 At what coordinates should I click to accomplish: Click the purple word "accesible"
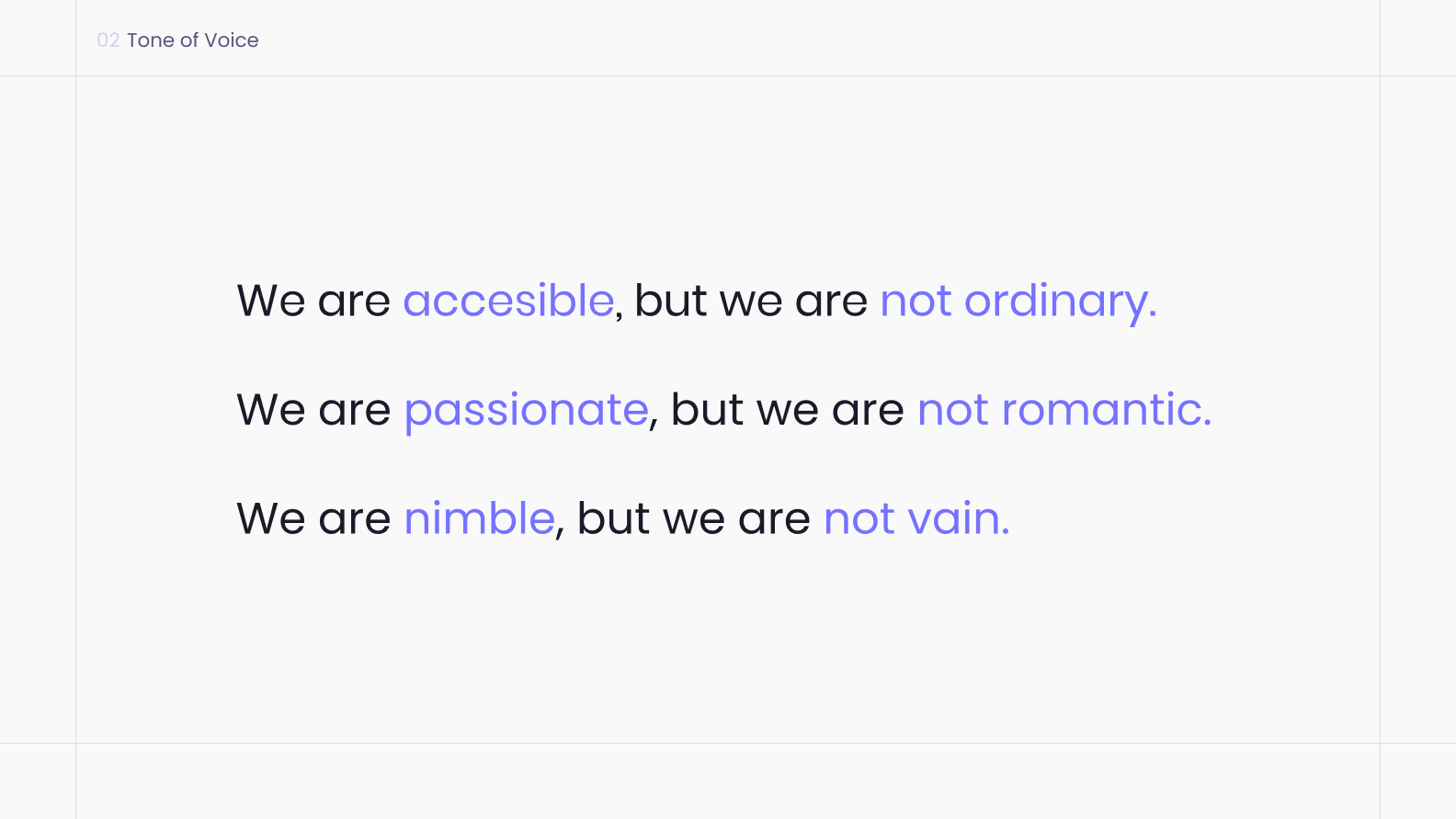tap(508, 301)
